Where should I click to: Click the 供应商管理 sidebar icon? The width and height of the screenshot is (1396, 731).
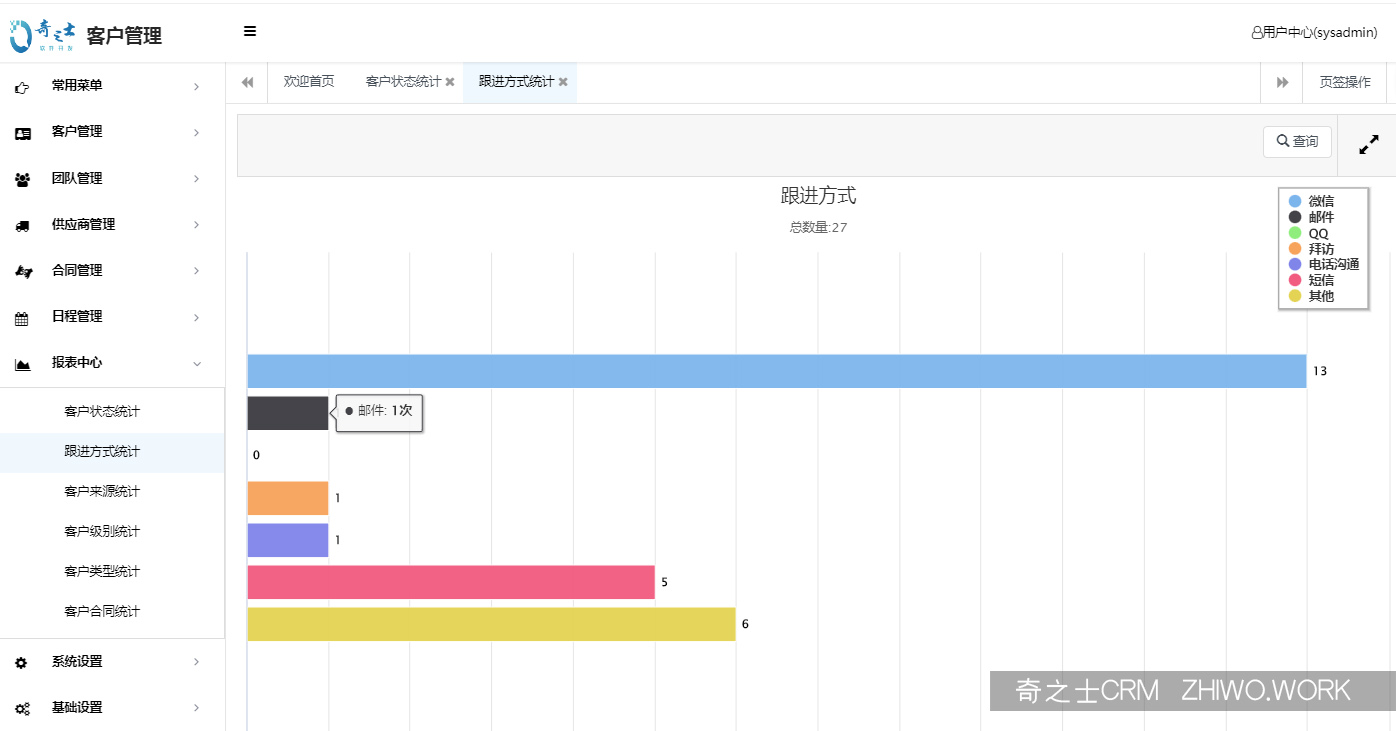click(22, 224)
